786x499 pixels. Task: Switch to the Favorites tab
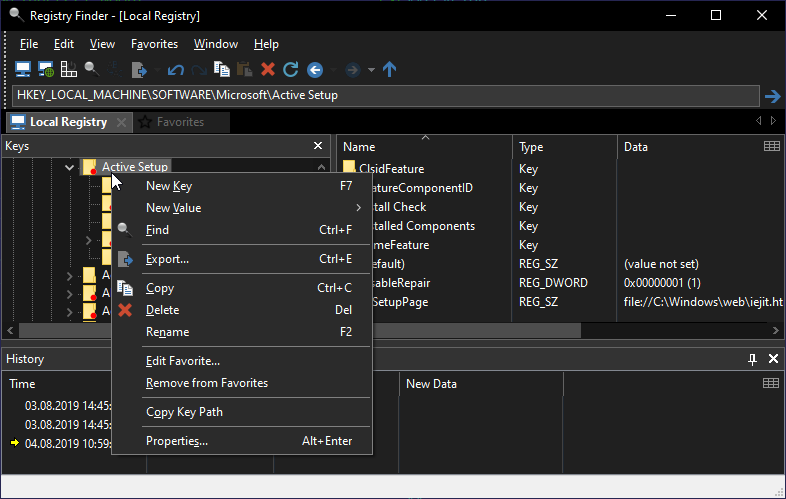(180, 122)
